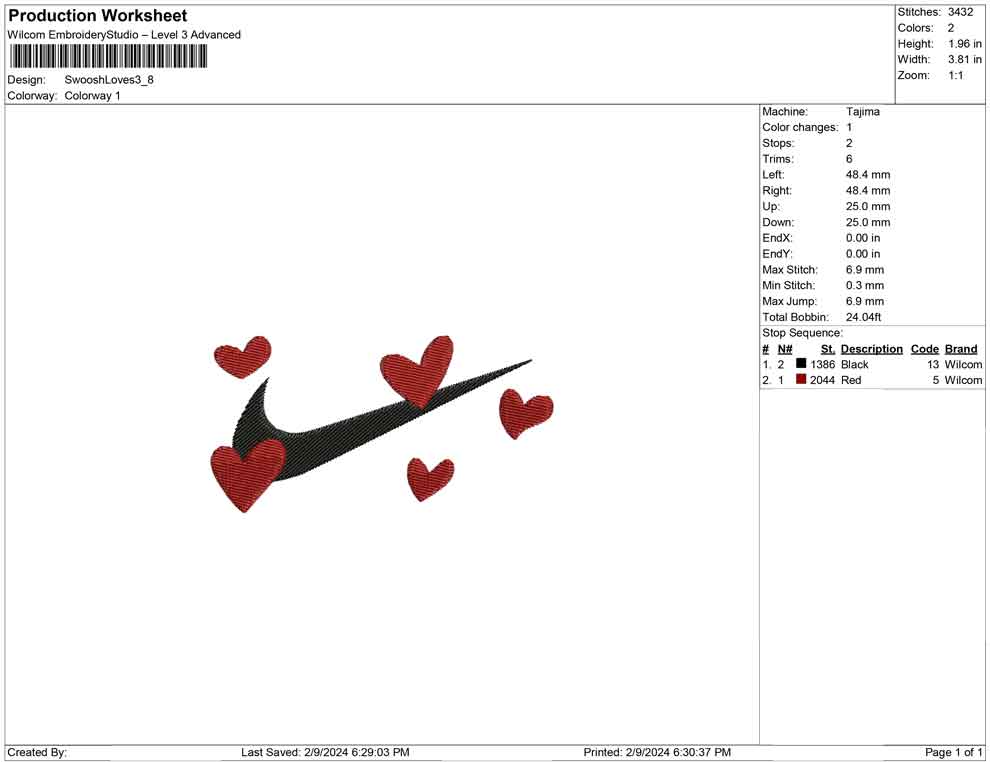Click the 'EndX:' label
990x762 pixels.
point(777,238)
